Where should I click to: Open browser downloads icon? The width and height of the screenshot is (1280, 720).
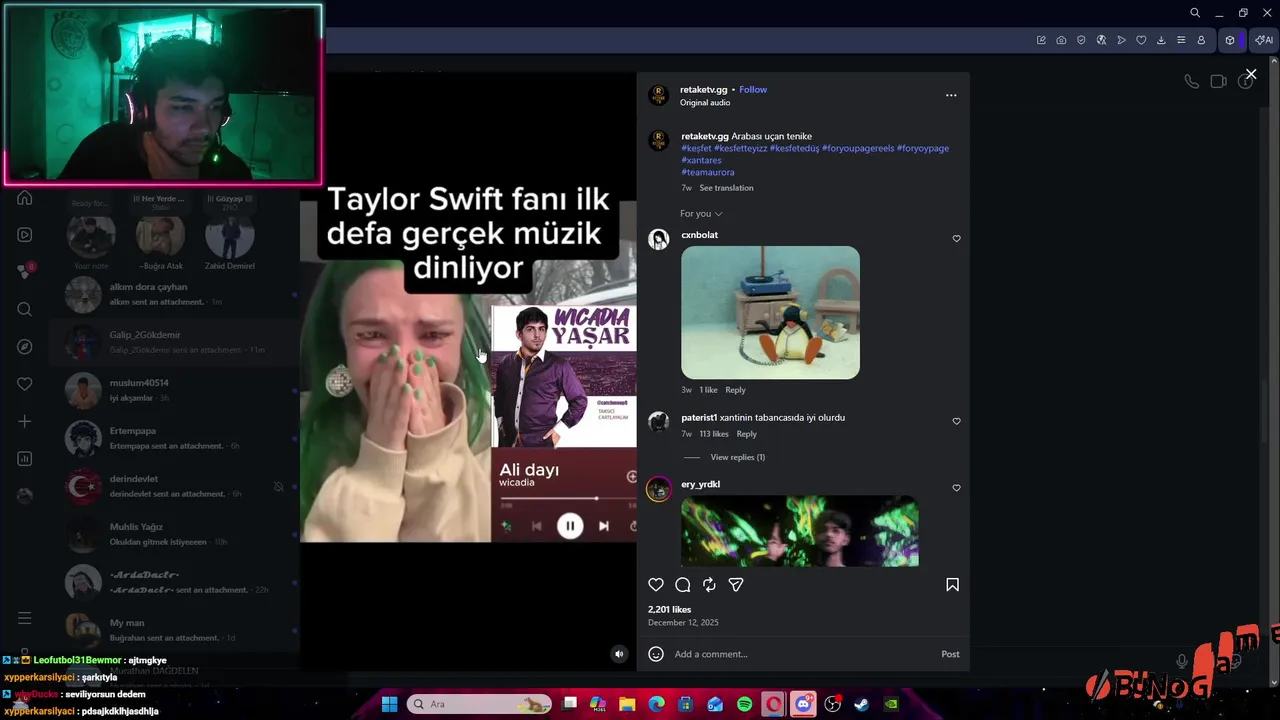[x=1161, y=40]
